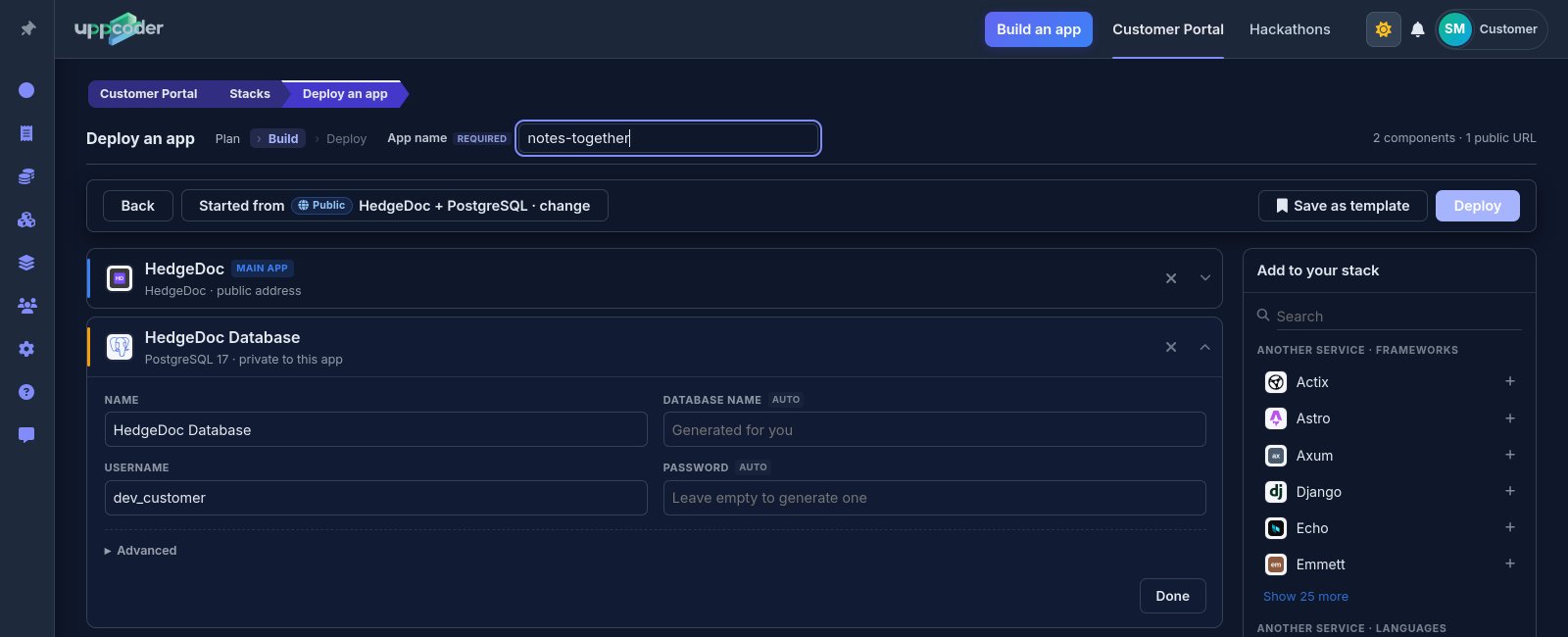Click the Echo framework icon

point(1276,528)
